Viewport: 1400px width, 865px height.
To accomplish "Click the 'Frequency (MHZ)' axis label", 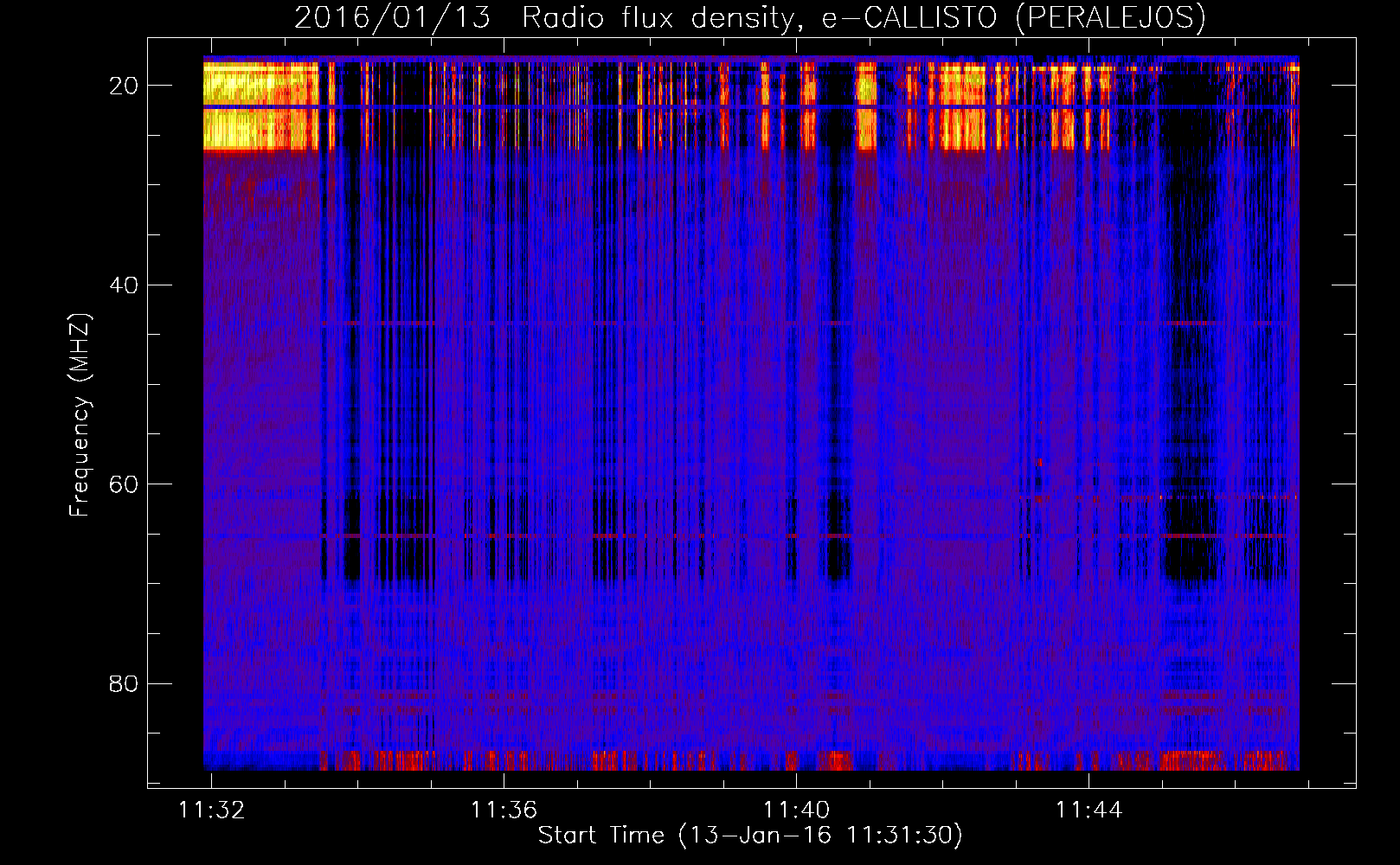I will pos(80,415).
